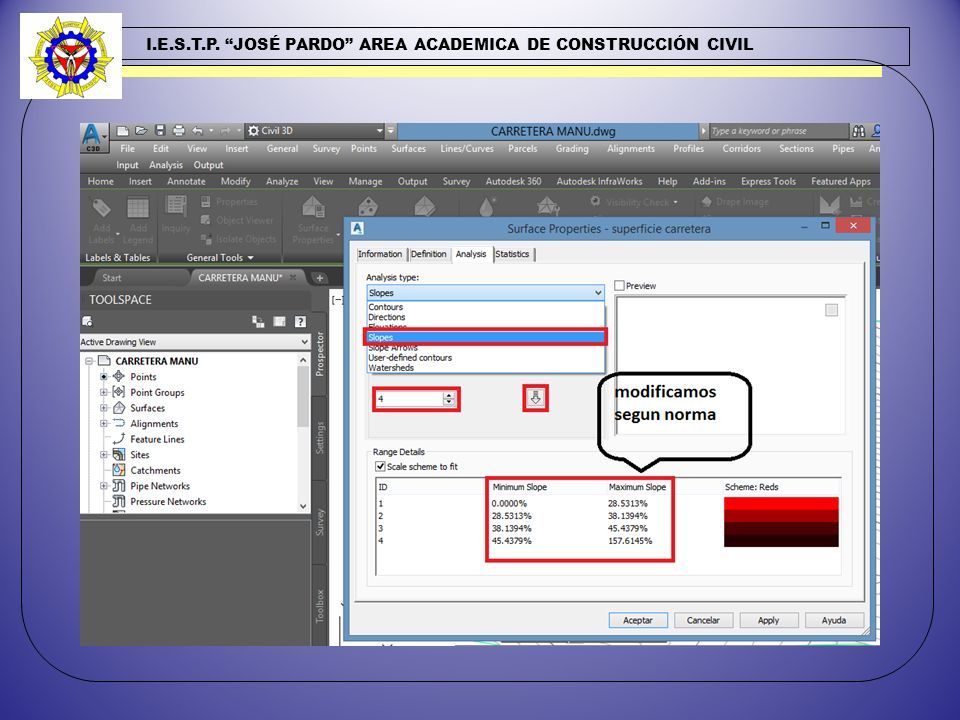Switch to the Start document tab
The image size is (960, 720).
point(111,278)
